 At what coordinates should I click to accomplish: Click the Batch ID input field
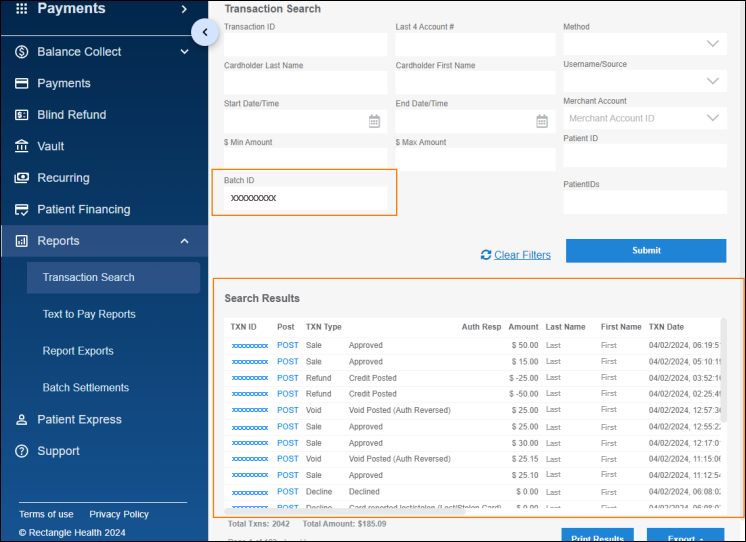(305, 198)
